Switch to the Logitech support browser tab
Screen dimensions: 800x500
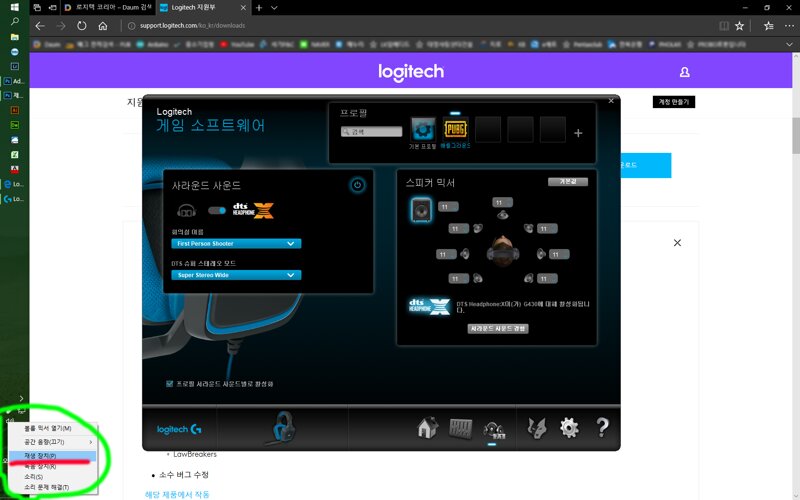202,8
